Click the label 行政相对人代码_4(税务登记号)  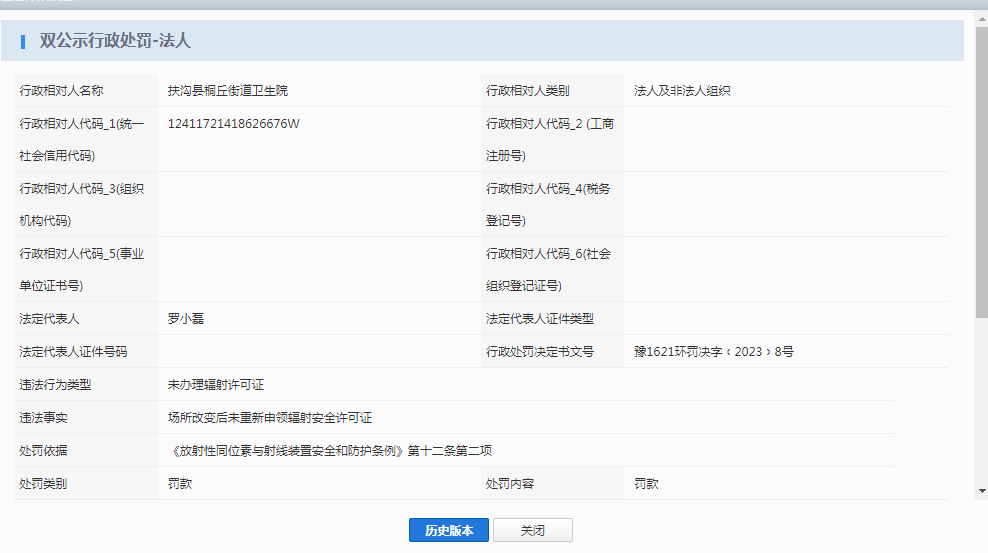point(548,204)
